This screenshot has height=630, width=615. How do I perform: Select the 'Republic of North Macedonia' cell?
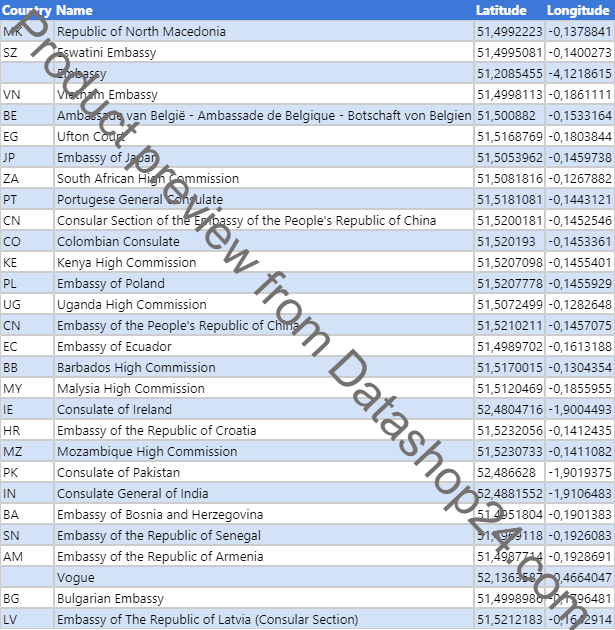(264, 31)
